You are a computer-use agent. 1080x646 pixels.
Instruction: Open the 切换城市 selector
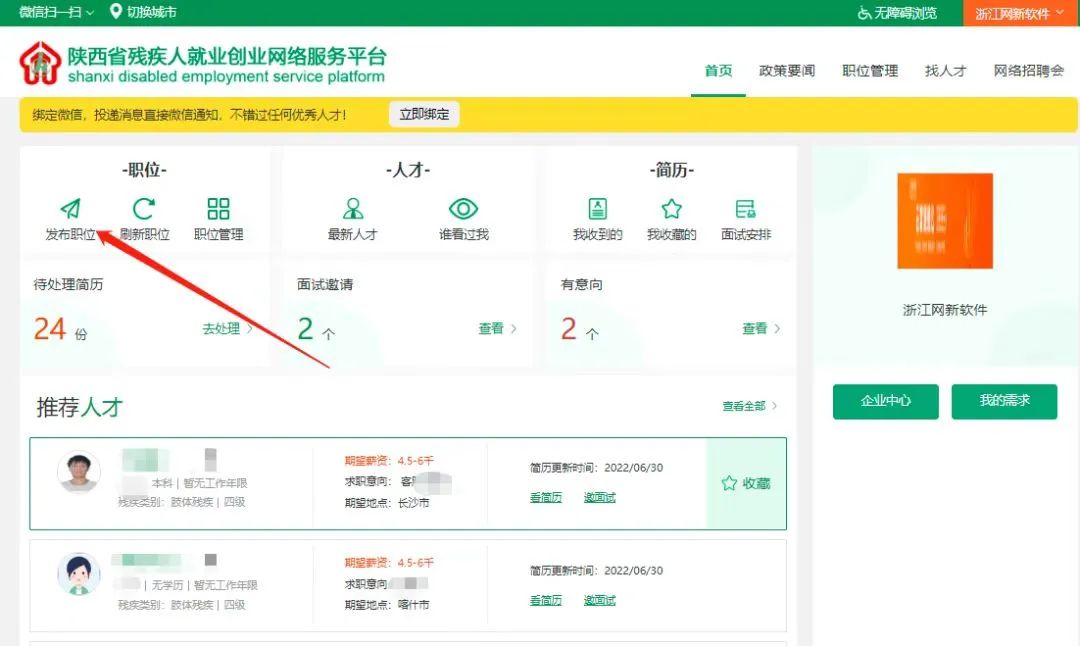[x=140, y=13]
